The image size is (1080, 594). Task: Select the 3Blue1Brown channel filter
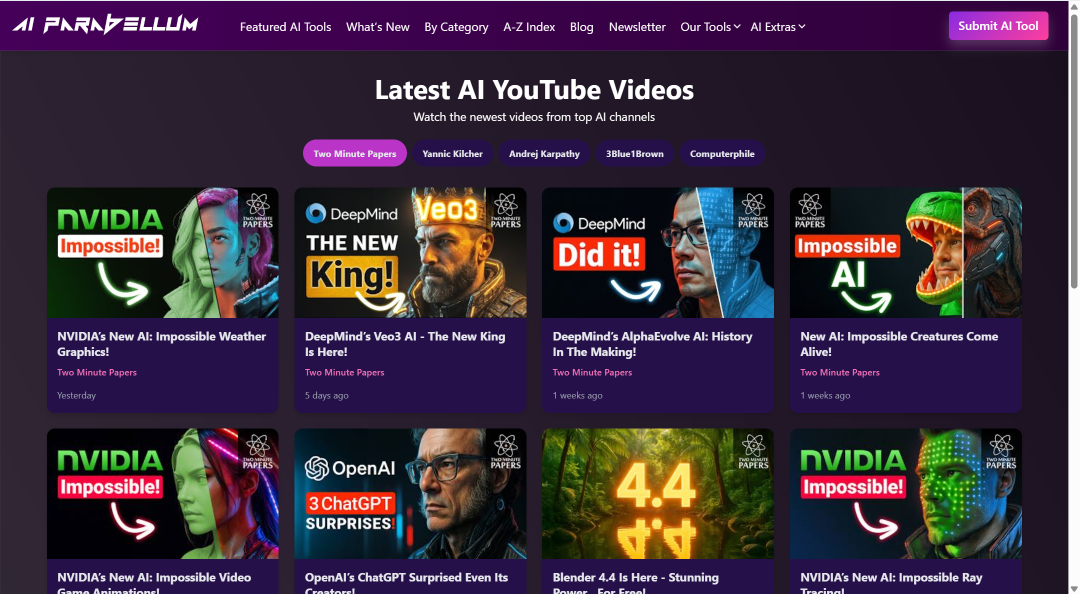[x=634, y=154]
